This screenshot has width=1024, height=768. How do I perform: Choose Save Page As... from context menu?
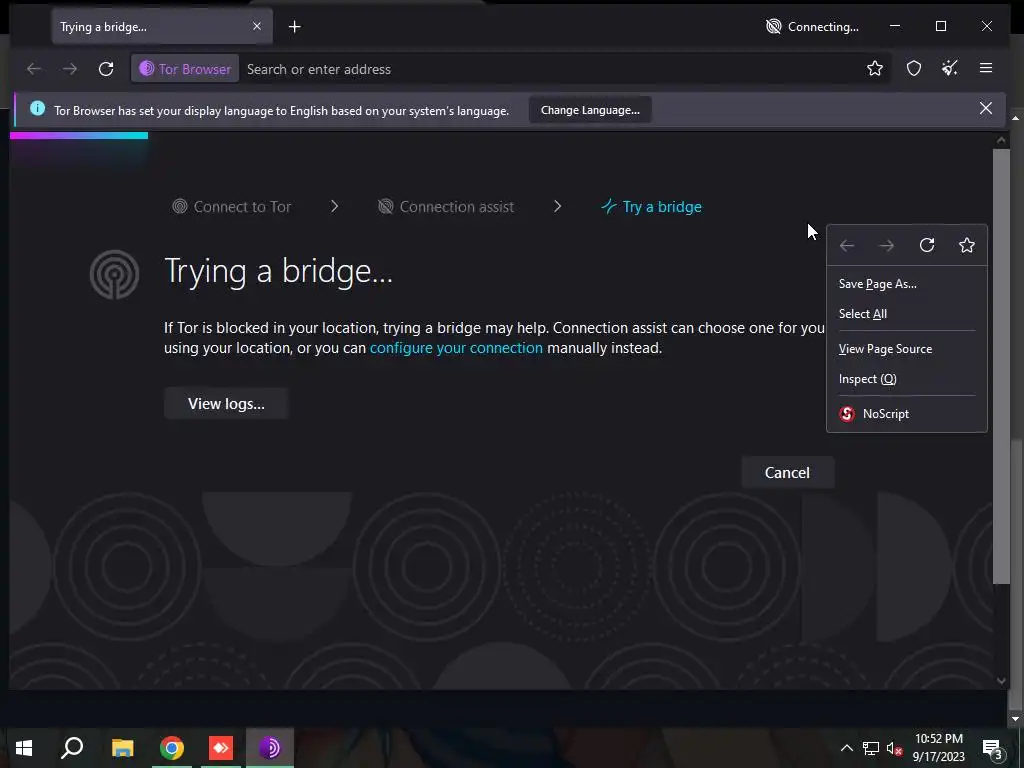click(x=906, y=284)
